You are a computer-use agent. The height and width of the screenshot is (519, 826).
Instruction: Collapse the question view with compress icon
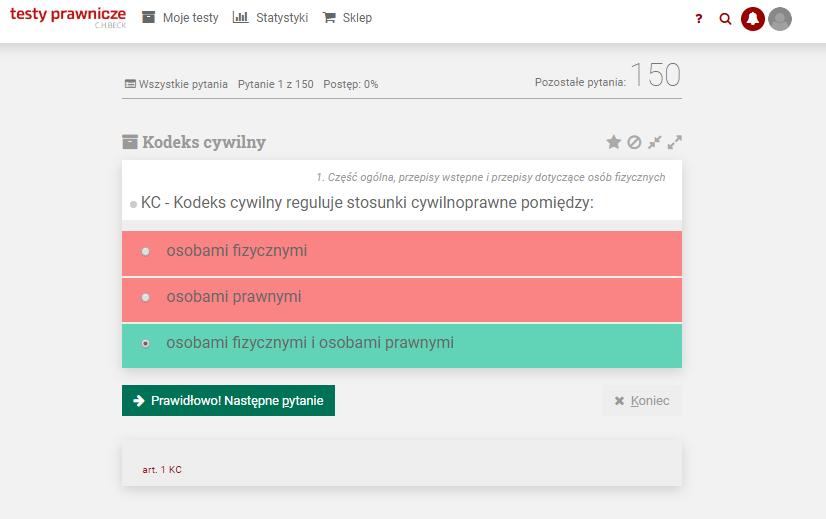pos(654,142)
